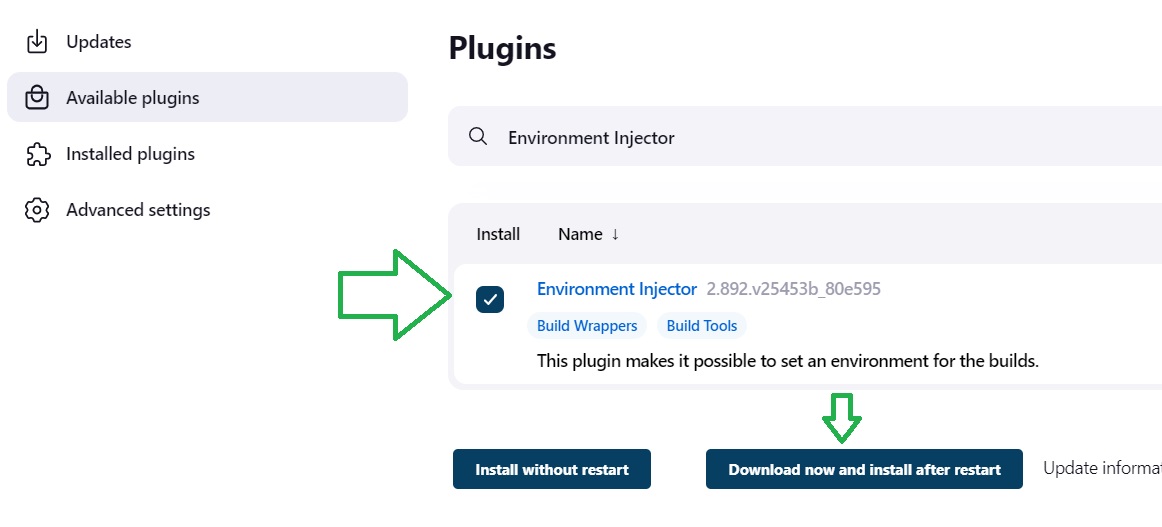
Task: Click Install without restart button
Action: pyautogui.click(x=551, y=469)
